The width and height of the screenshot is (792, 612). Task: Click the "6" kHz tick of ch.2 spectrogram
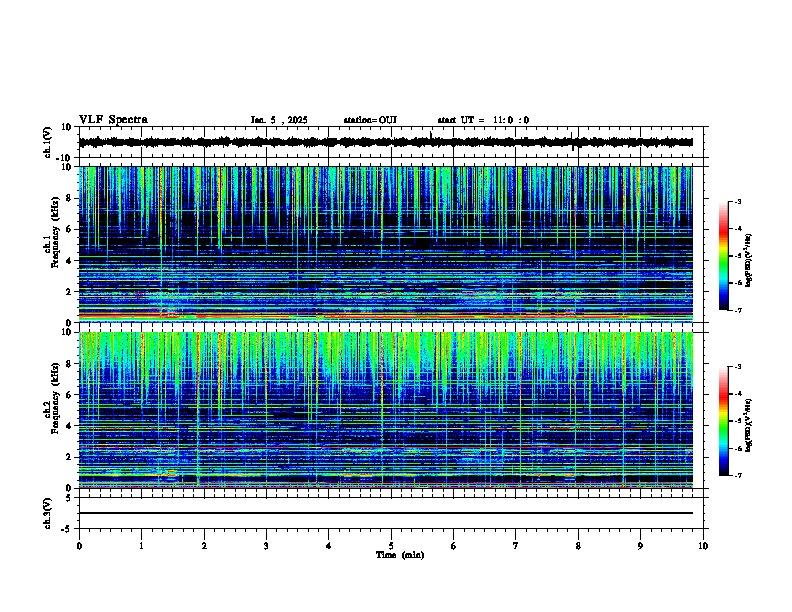coord(70,395)
